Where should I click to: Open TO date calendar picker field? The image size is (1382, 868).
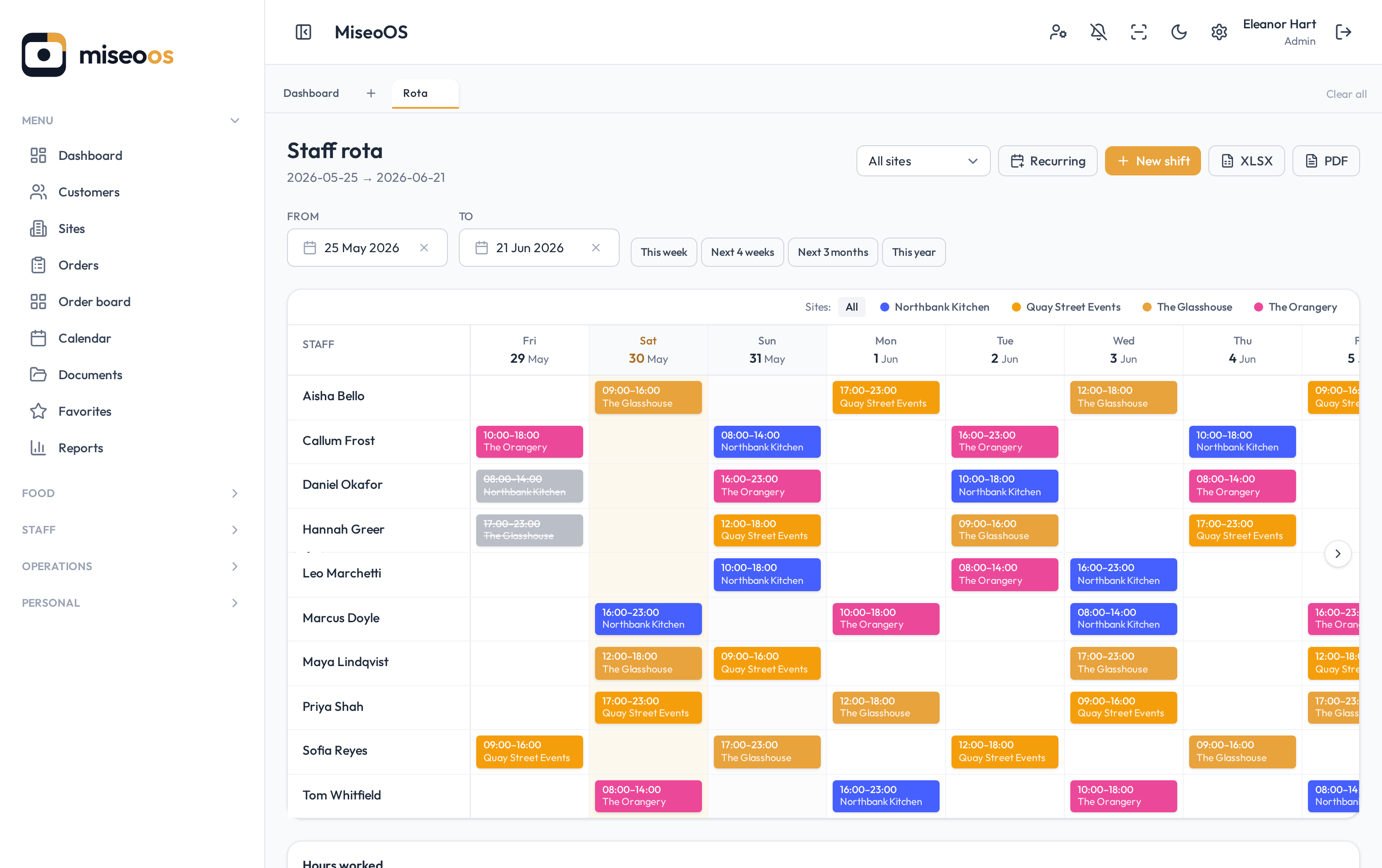539,247
